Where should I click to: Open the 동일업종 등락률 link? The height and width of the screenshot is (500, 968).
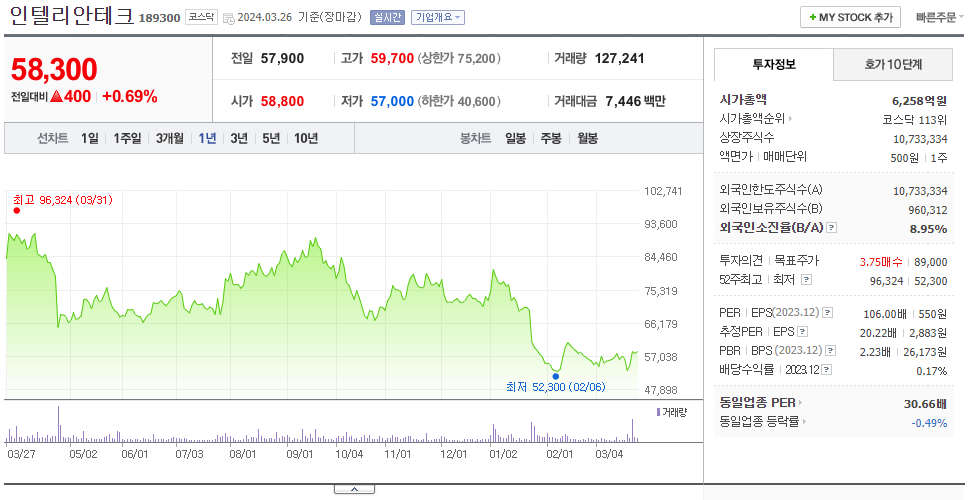click(x=759, y=422)
